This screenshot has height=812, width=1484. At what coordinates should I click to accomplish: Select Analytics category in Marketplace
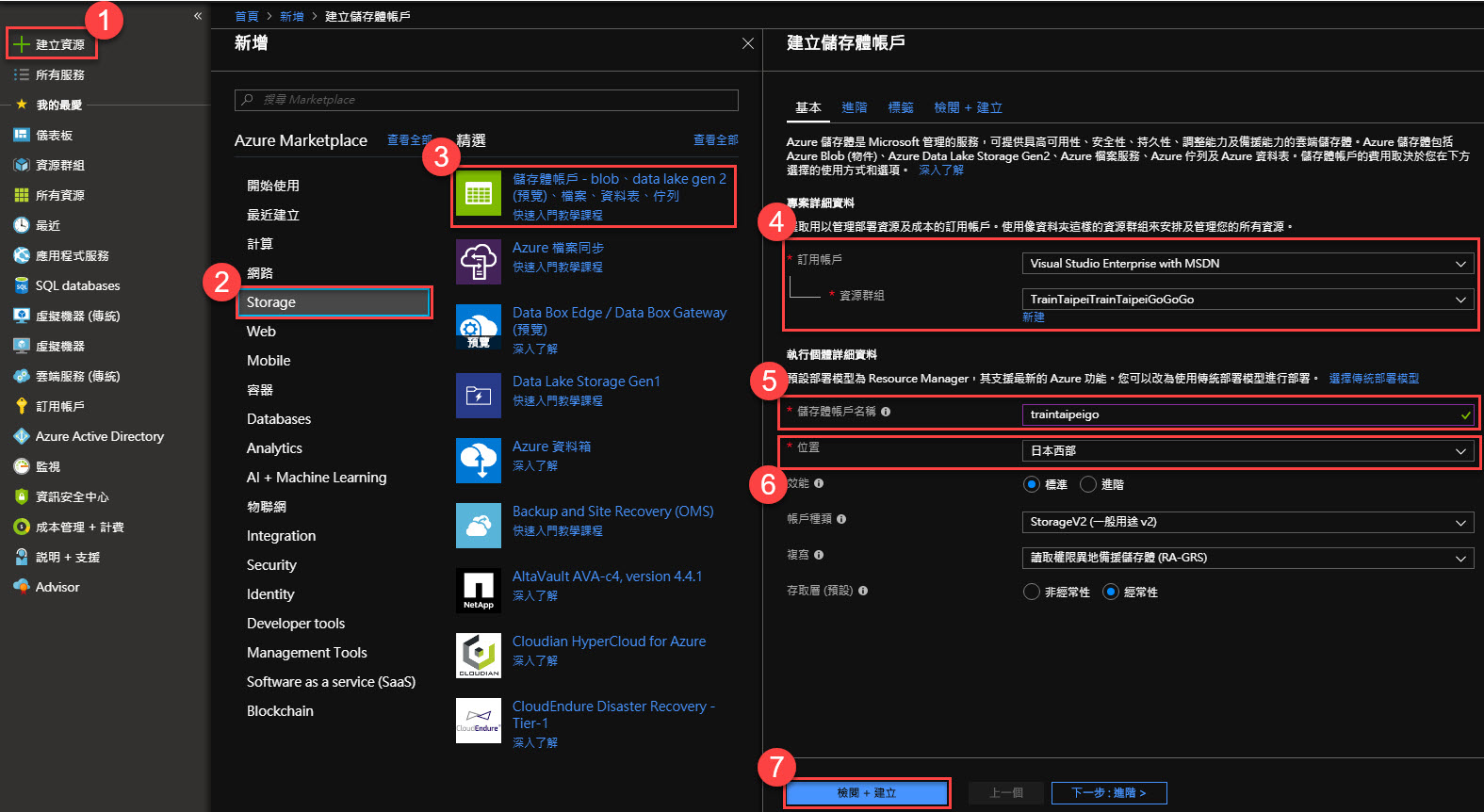pyautogui.click(x=274, y=448)
